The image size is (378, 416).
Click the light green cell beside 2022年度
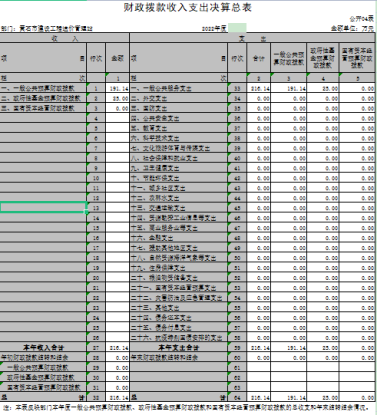[237, 28]
